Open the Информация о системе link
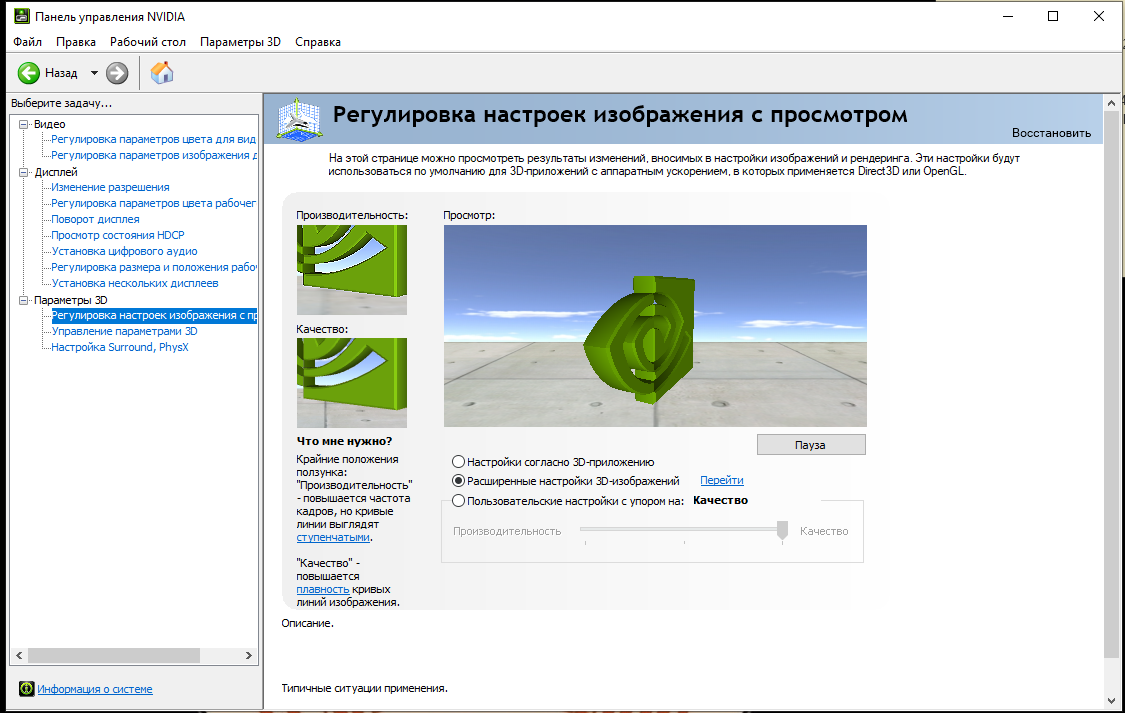1125x713 pixels. (95, 689)
